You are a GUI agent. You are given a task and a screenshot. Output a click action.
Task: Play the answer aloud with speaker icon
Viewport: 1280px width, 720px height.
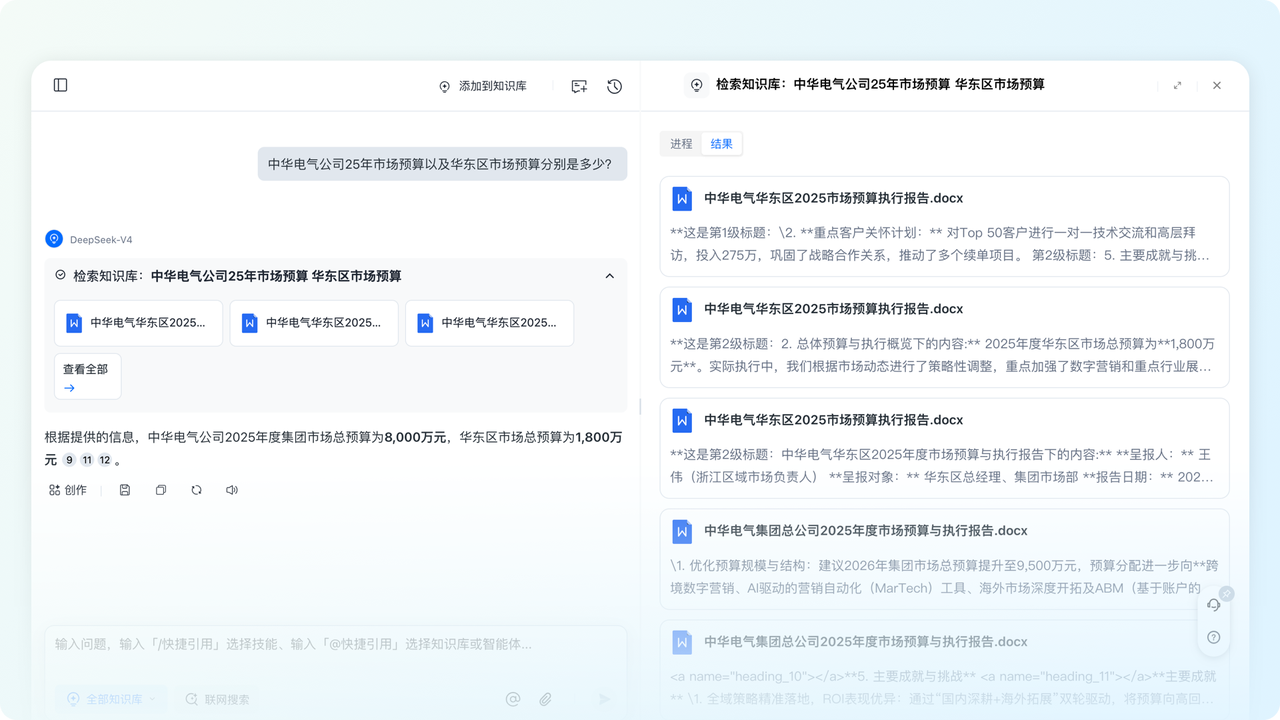232,490
